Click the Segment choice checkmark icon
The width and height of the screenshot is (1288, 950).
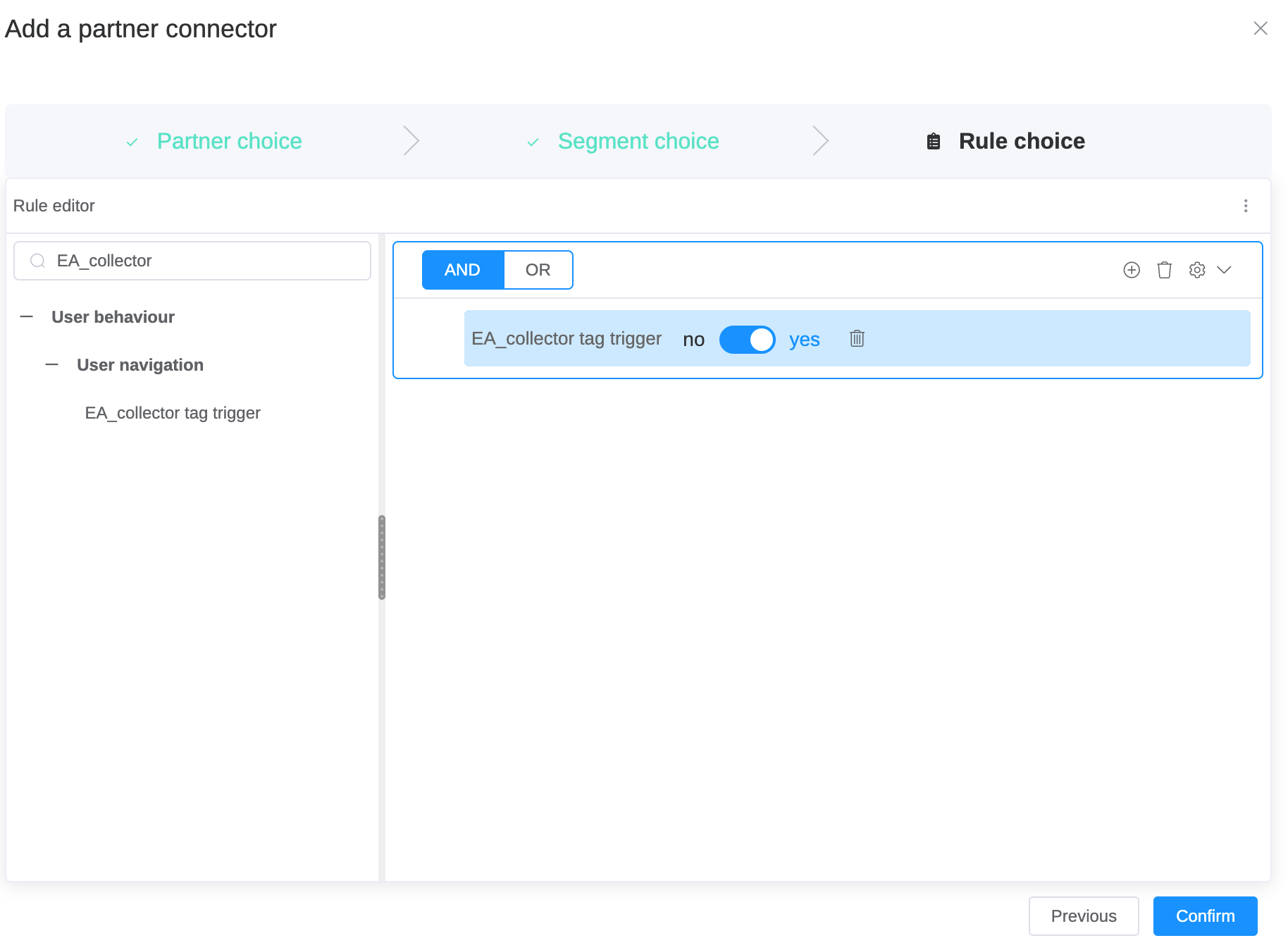pyautogui.click(x=533, y=142)
